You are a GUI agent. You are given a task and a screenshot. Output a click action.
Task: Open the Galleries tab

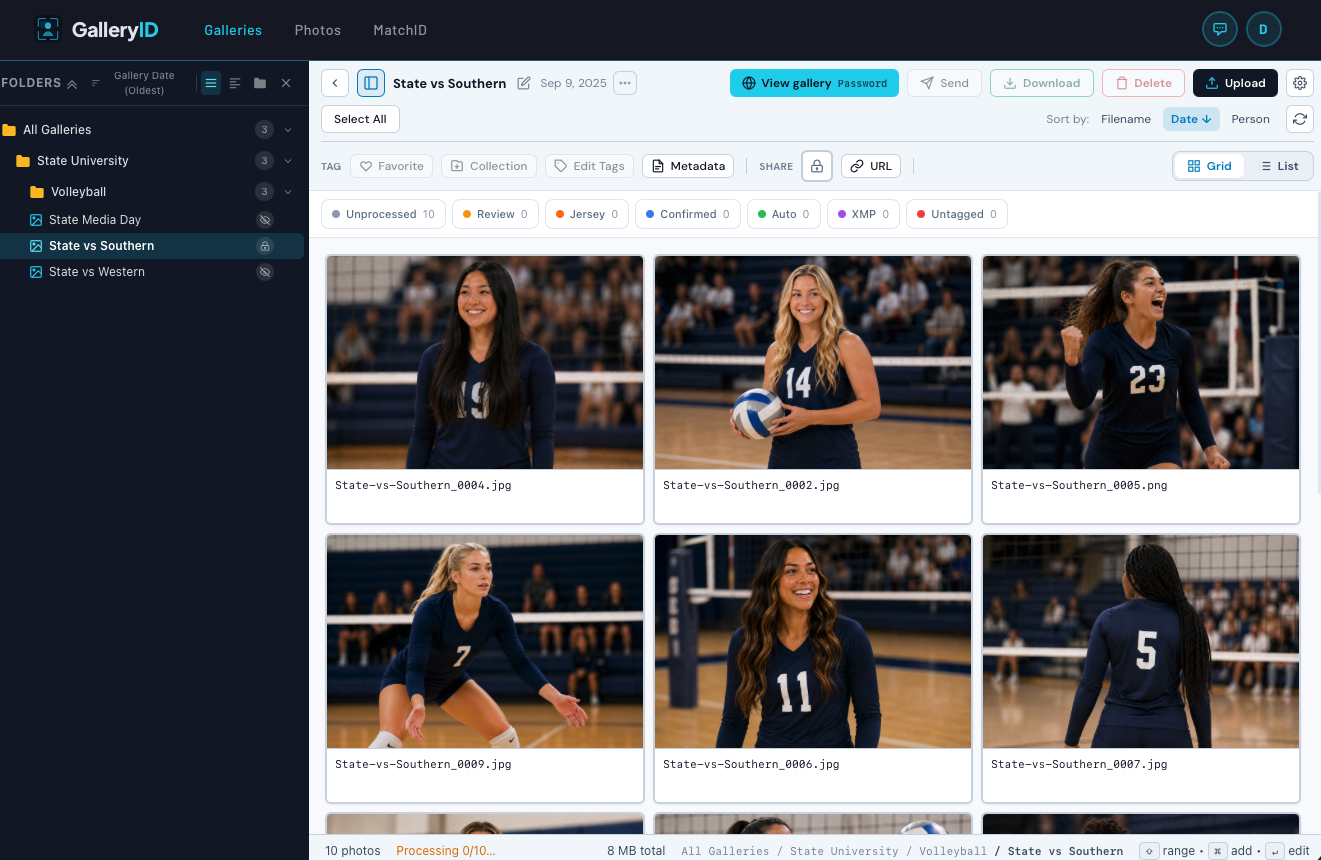[x=233, y=30]
